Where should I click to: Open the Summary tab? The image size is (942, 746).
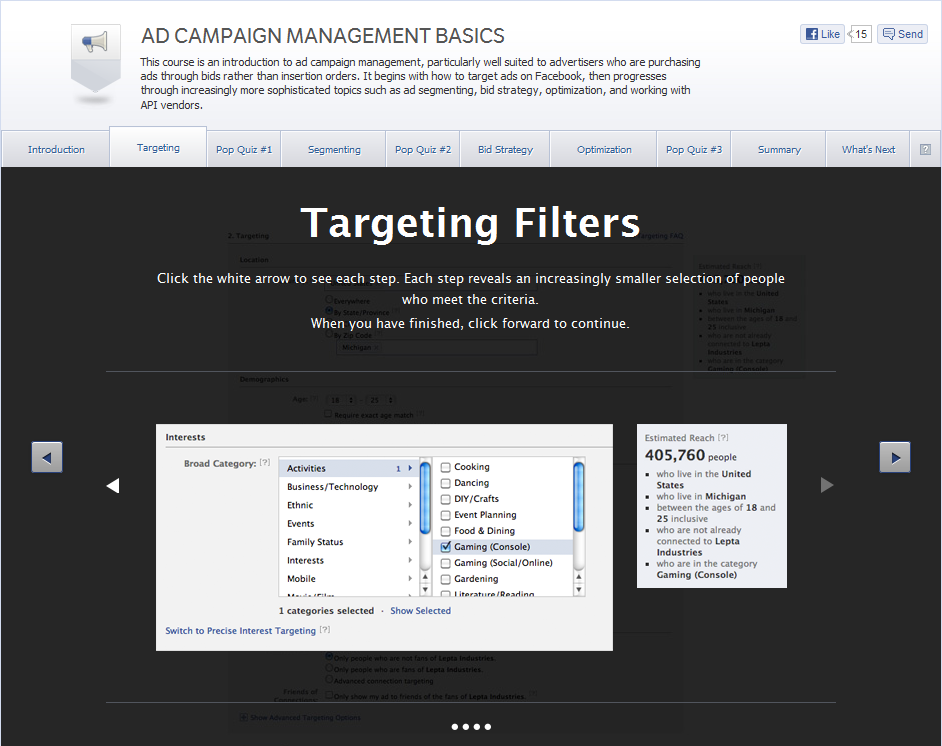779,149
